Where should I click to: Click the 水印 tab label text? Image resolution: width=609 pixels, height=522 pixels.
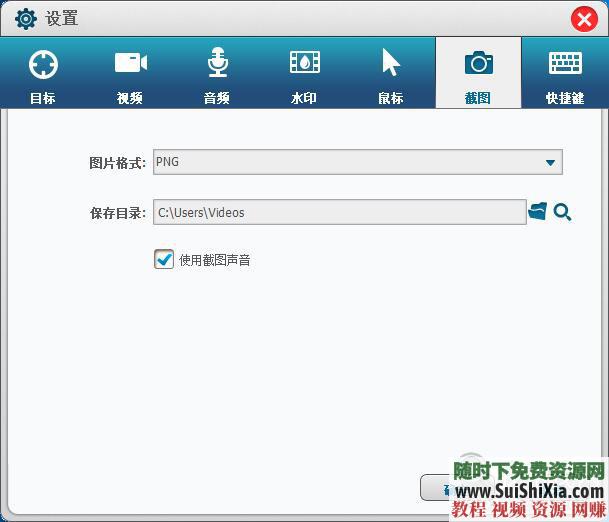coord(304,98)
